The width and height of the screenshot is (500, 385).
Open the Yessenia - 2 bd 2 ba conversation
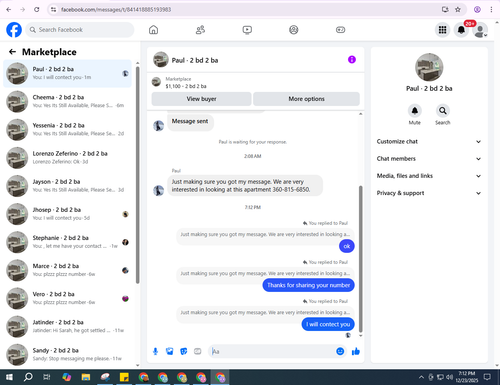[x=67, y=129]
